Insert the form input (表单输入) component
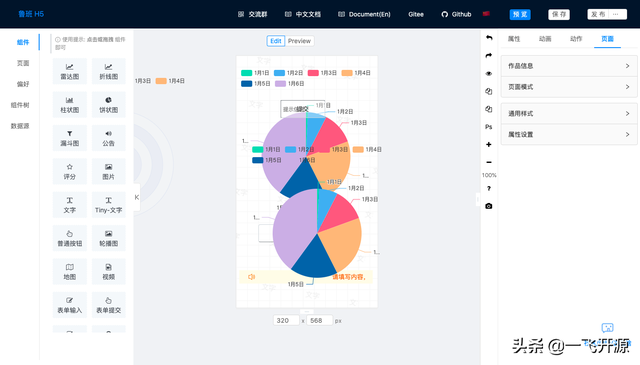640x365 pixels. [70, 306]
